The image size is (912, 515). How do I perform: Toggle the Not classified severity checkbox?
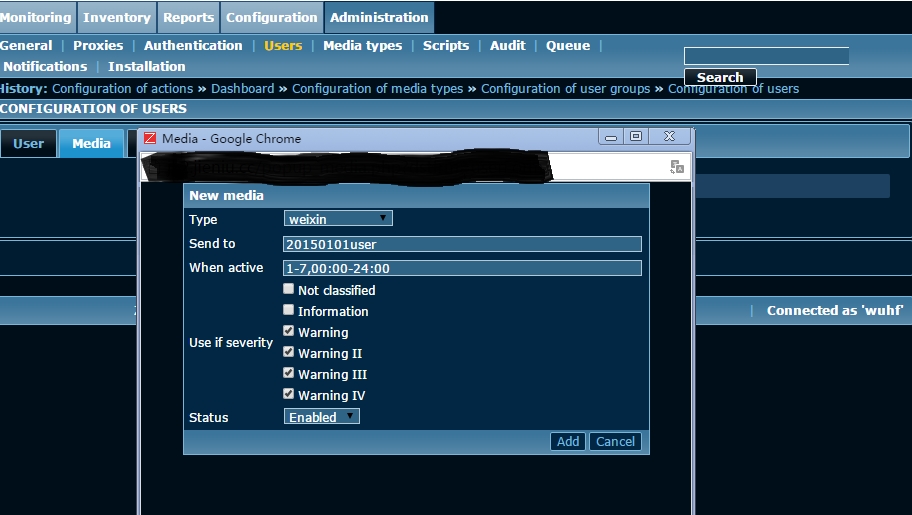tap(288, 289)
